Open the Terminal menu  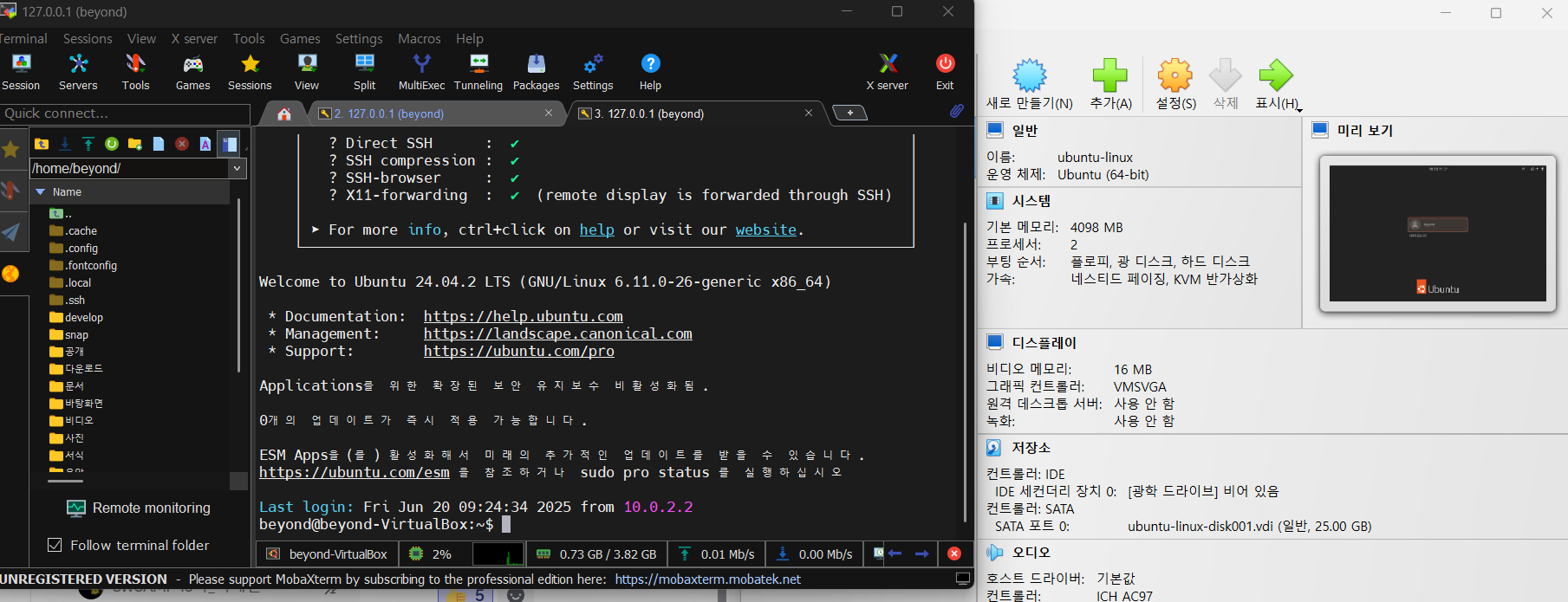pos(23,39)
